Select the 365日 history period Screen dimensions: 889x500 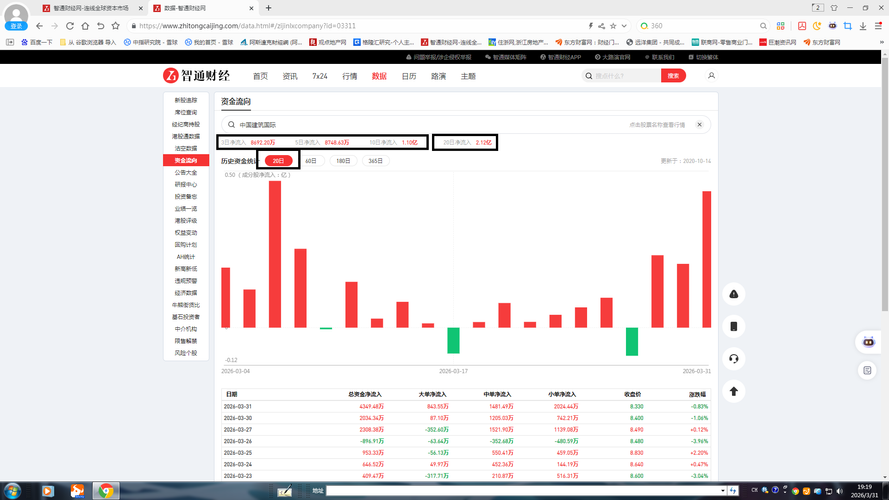pyautogui.click(x=376, y=161)
